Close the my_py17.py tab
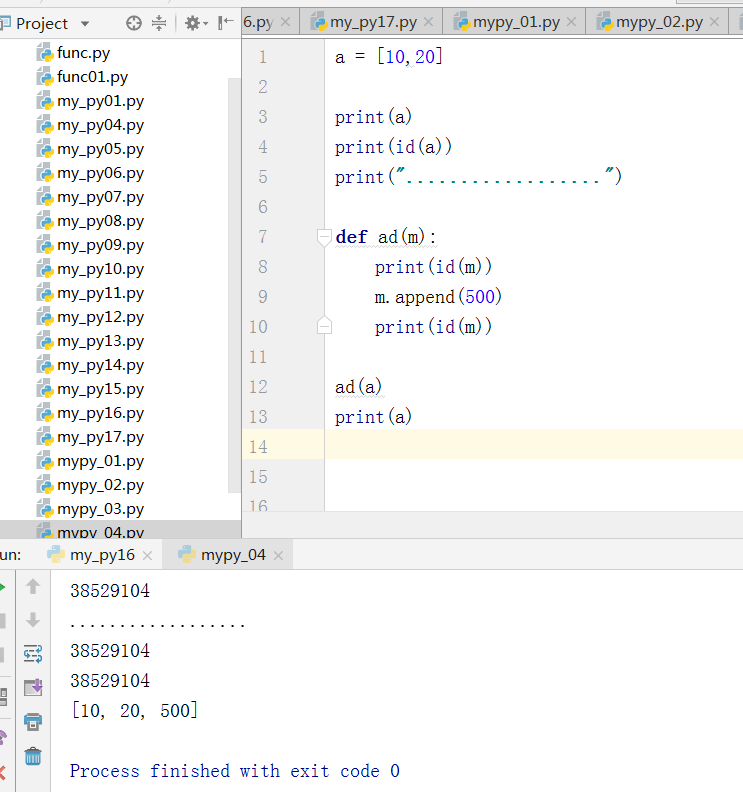The width and height of the screenshot is (743, 792). [428, 22]
